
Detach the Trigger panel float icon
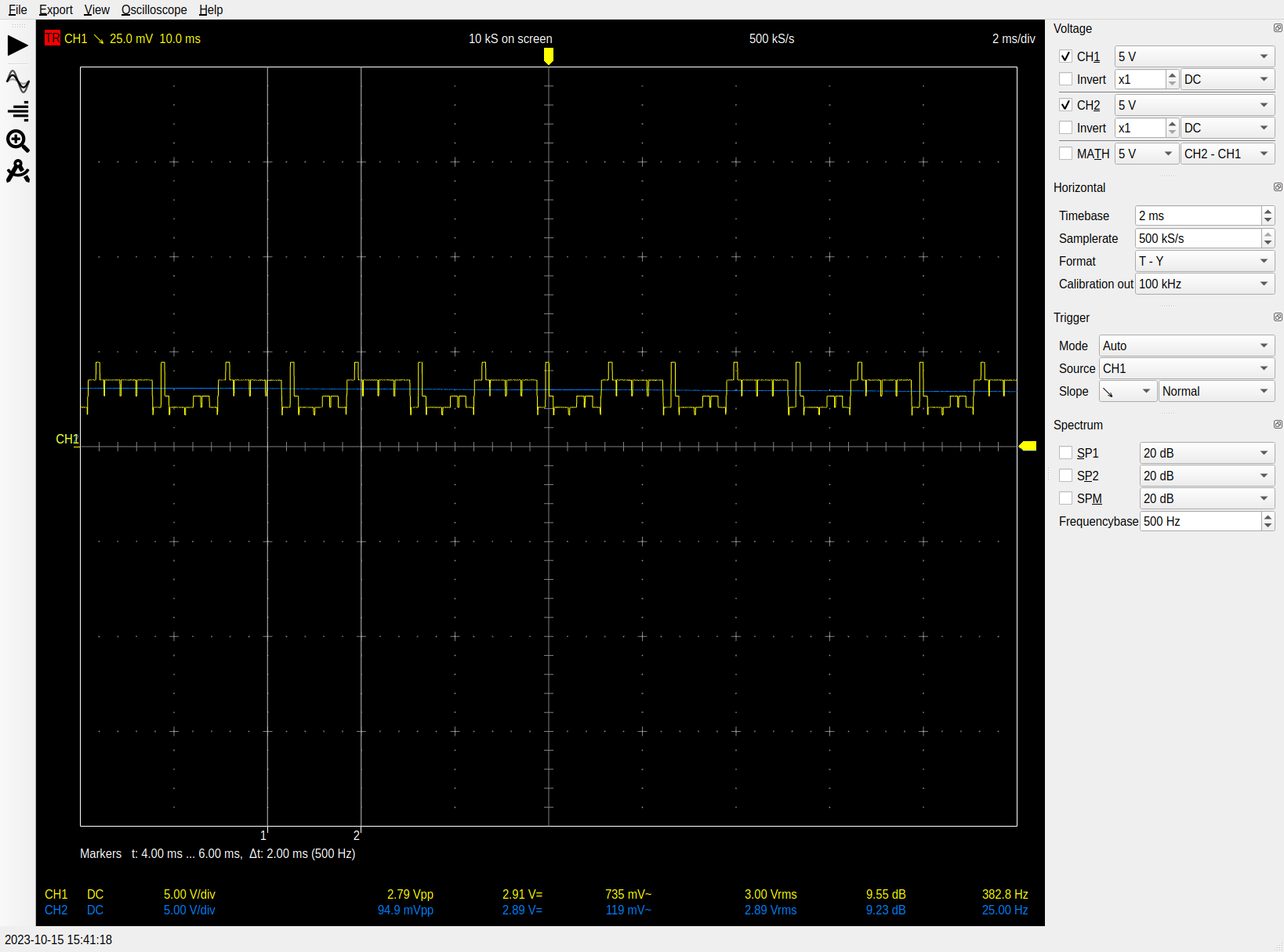click(x=1278, y=317)
